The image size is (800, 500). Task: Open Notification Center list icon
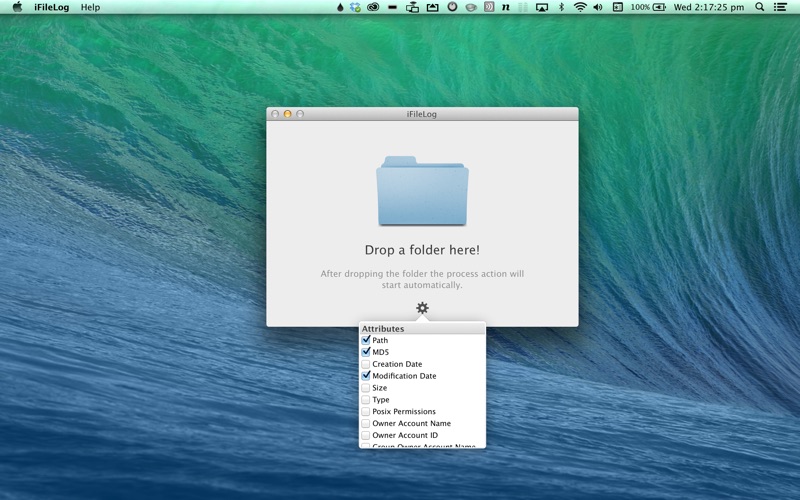coord(780,7)
